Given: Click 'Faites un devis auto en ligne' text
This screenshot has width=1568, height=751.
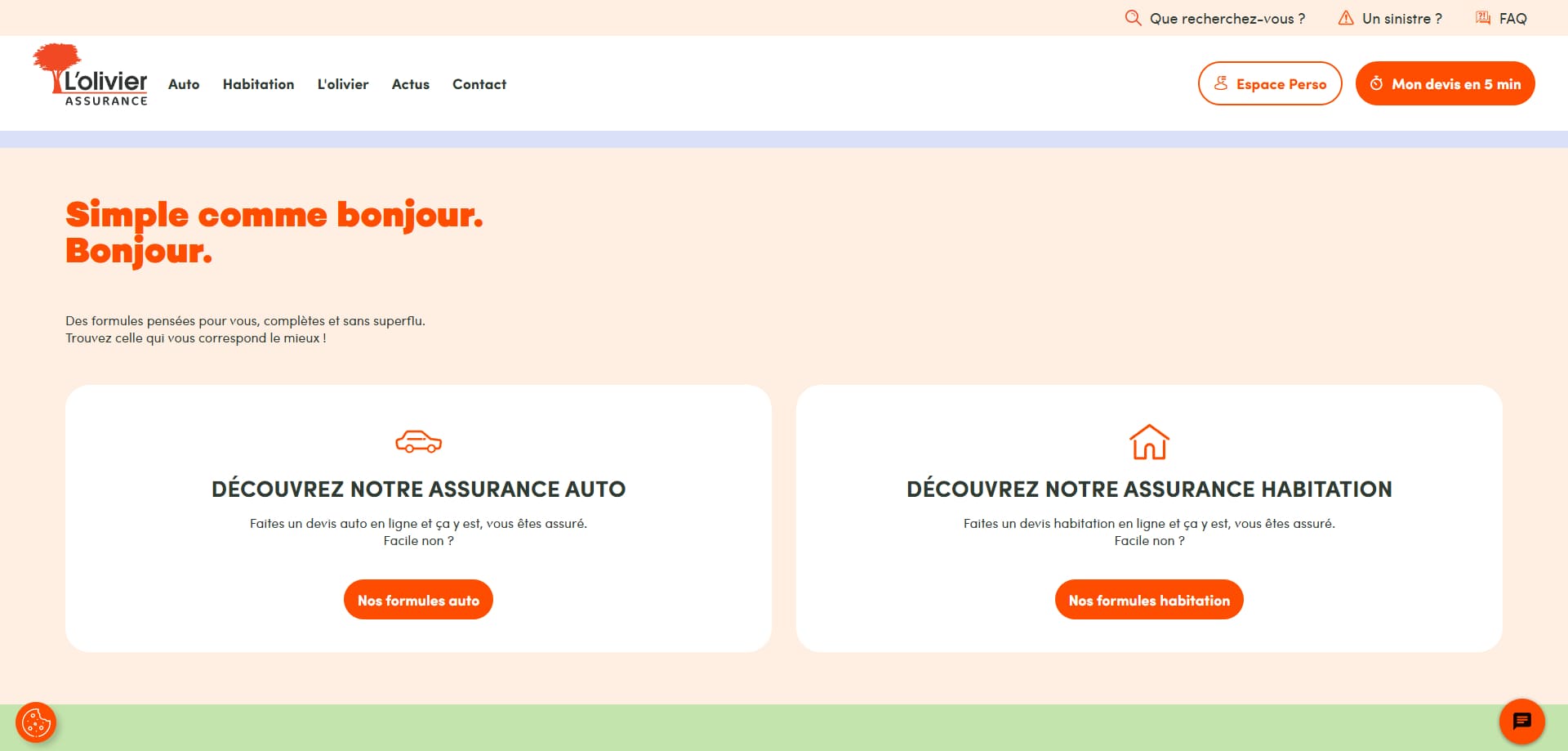Looking at the screenshot, I should [418, 532].
